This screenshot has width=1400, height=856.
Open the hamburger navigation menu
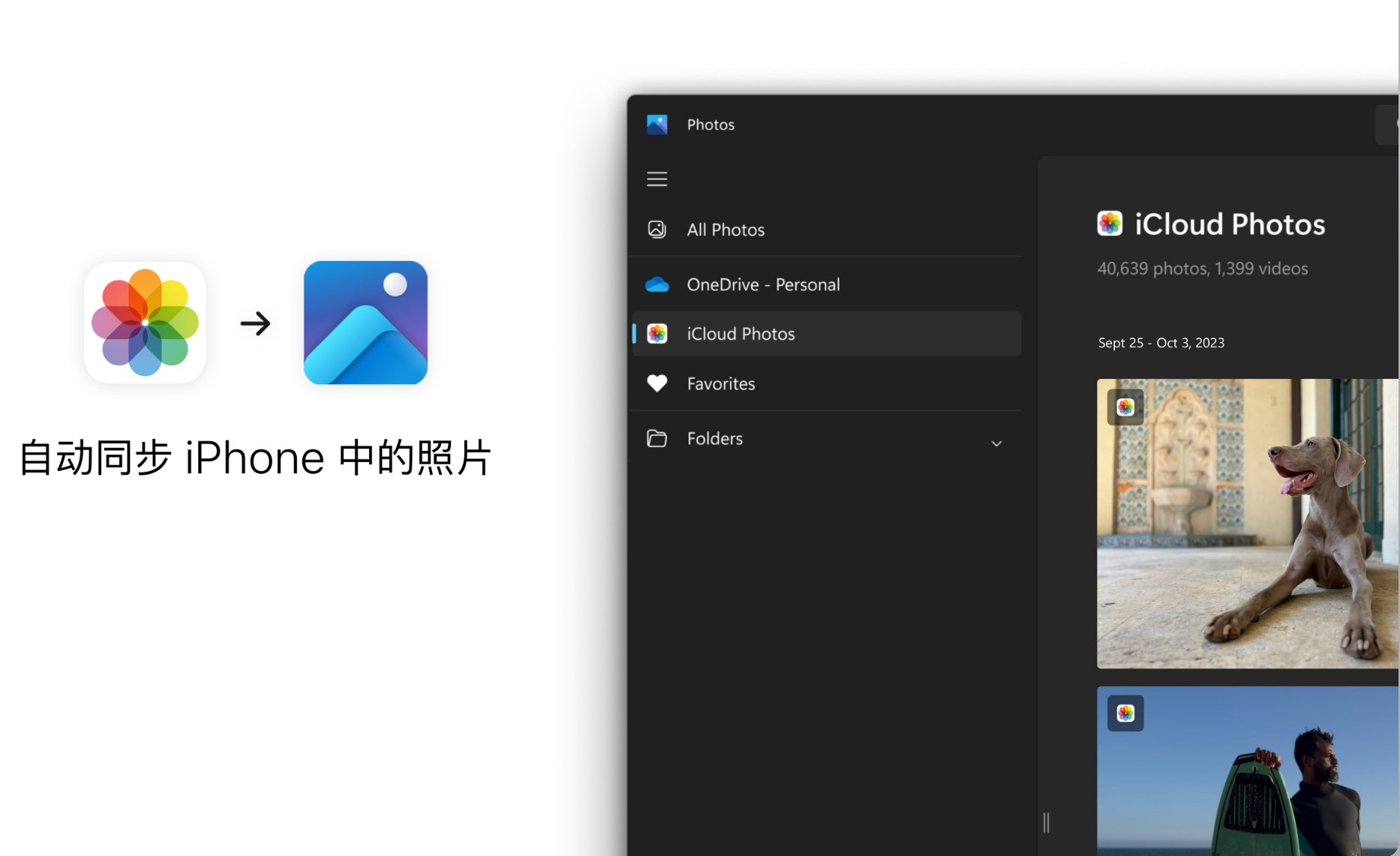click(656, 179)
